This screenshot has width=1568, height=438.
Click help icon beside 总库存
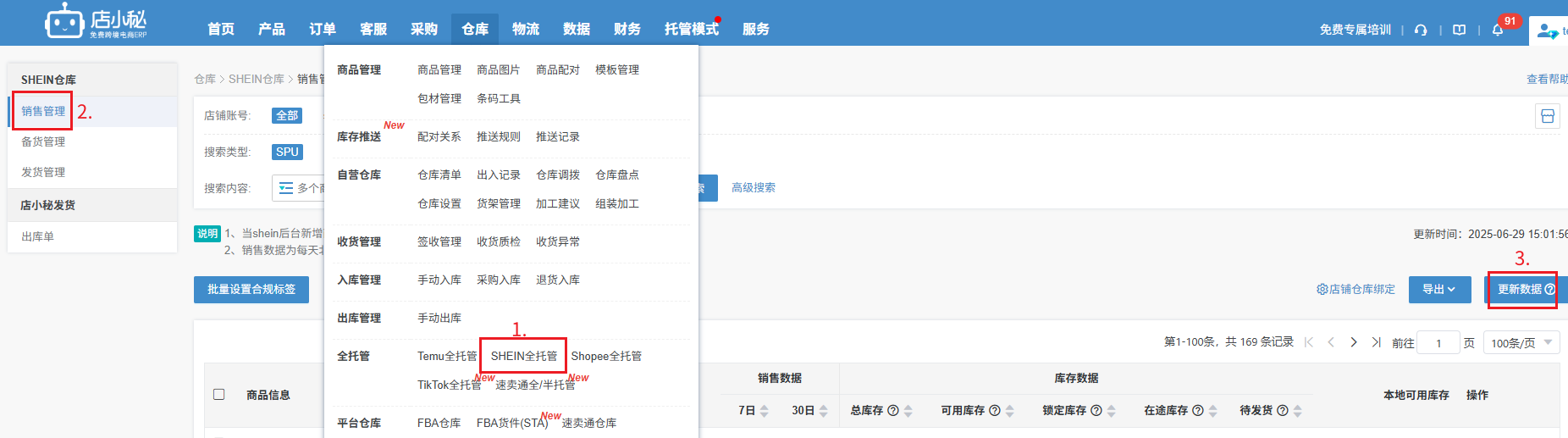[893, 410]
